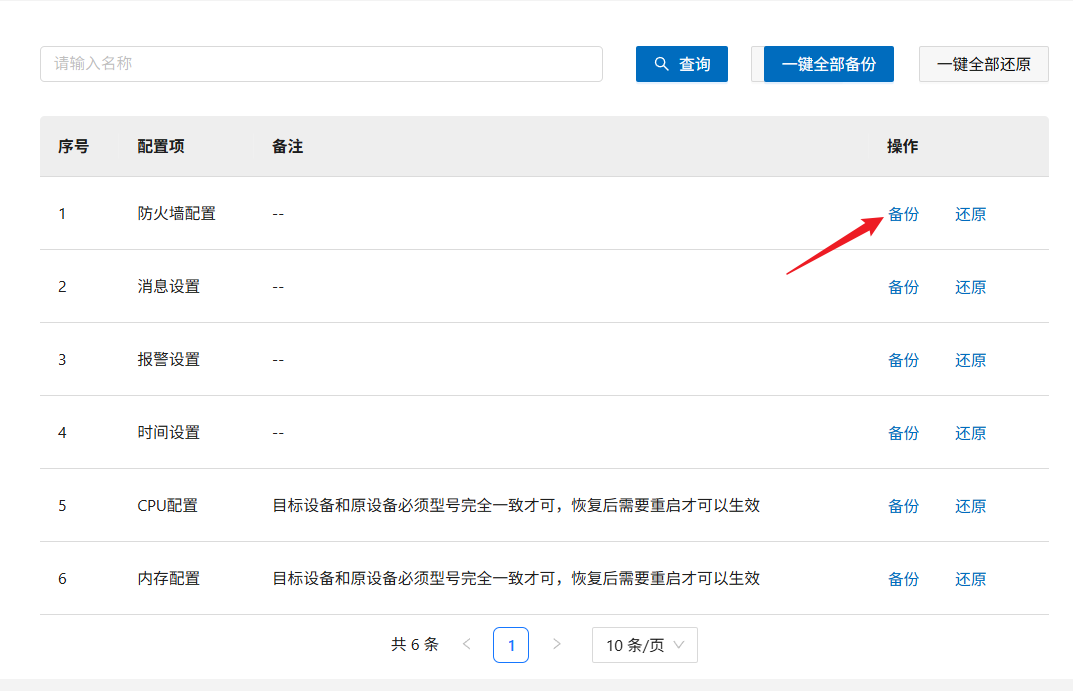This screenshot has width=1073, height=691.
Task: Click the 查询 search button
Action: (681, 64)
